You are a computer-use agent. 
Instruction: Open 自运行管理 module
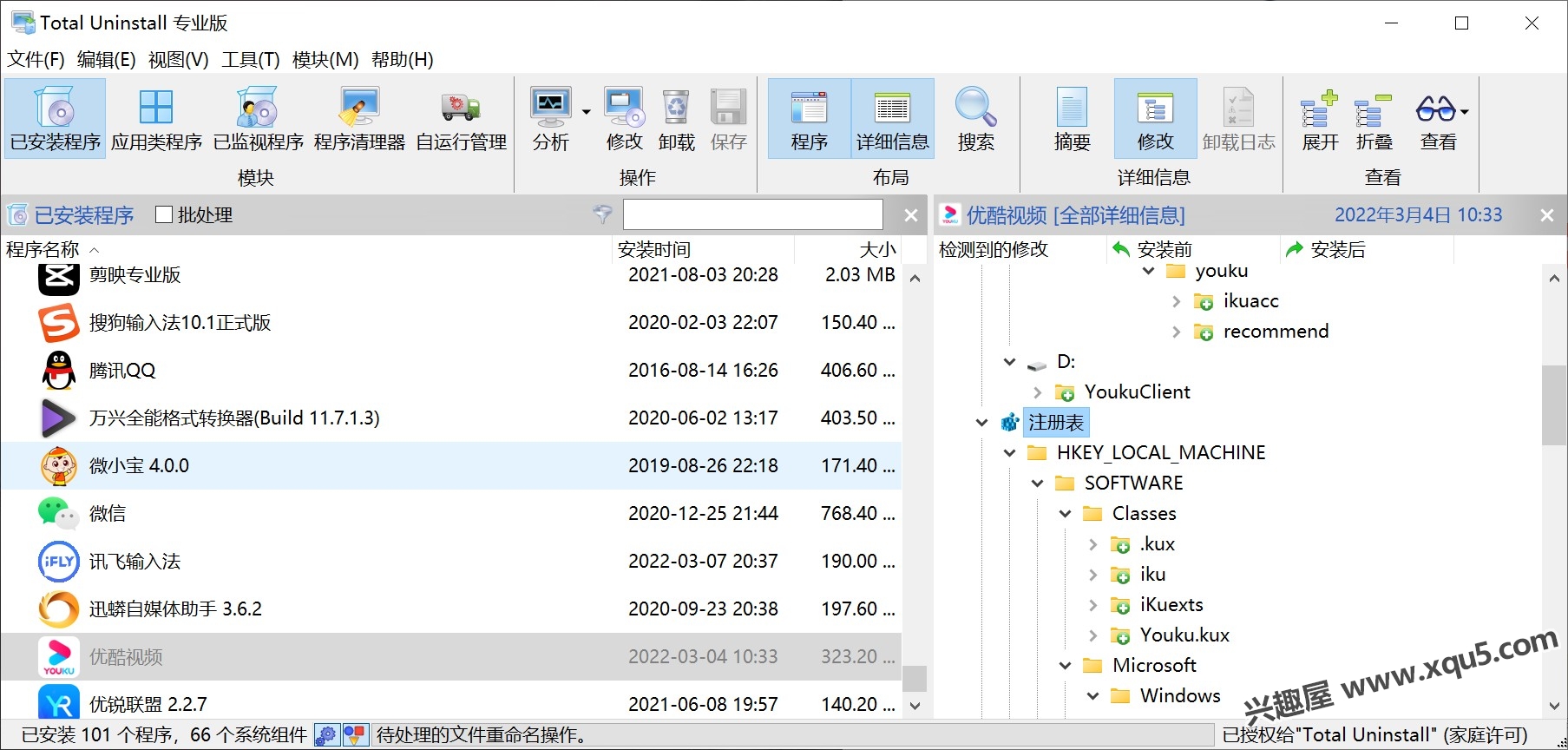pyautogui.click(x=461, y=119)
